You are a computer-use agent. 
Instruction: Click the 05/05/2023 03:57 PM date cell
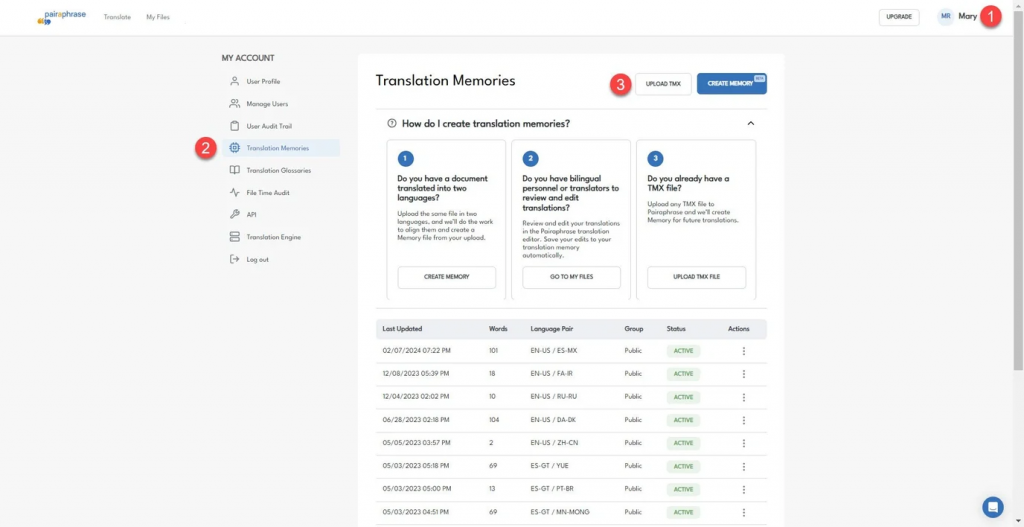pyautogui.click(x=417, y=443)
